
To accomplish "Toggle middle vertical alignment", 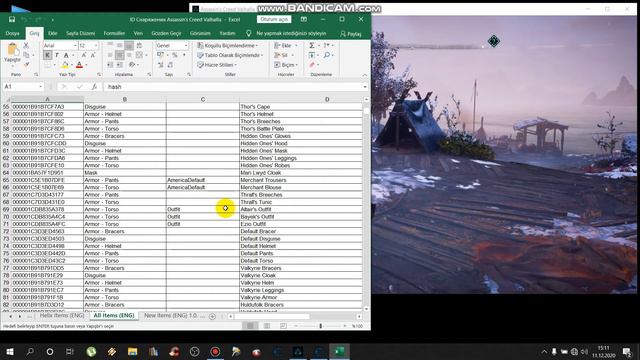I will coord(120,45).
